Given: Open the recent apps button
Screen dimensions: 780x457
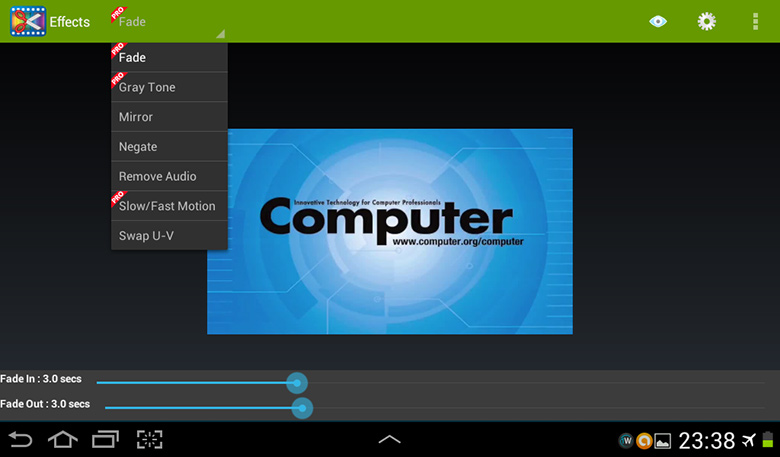Looking at the screenshot, I should coord(105,440).
